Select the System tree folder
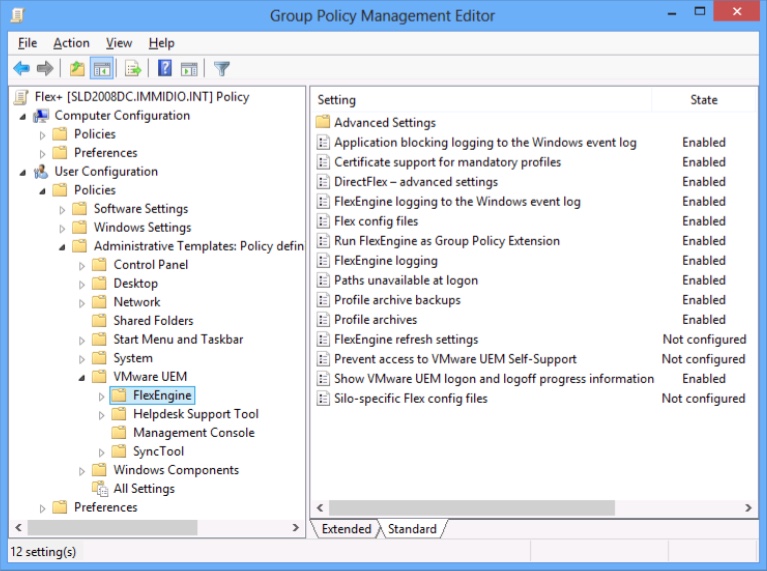767x571 pixels. pos(133,358)
